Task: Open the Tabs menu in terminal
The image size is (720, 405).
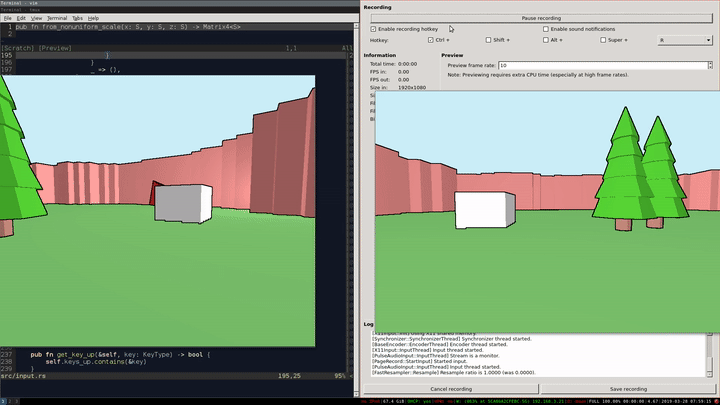Action: (77, 18)
